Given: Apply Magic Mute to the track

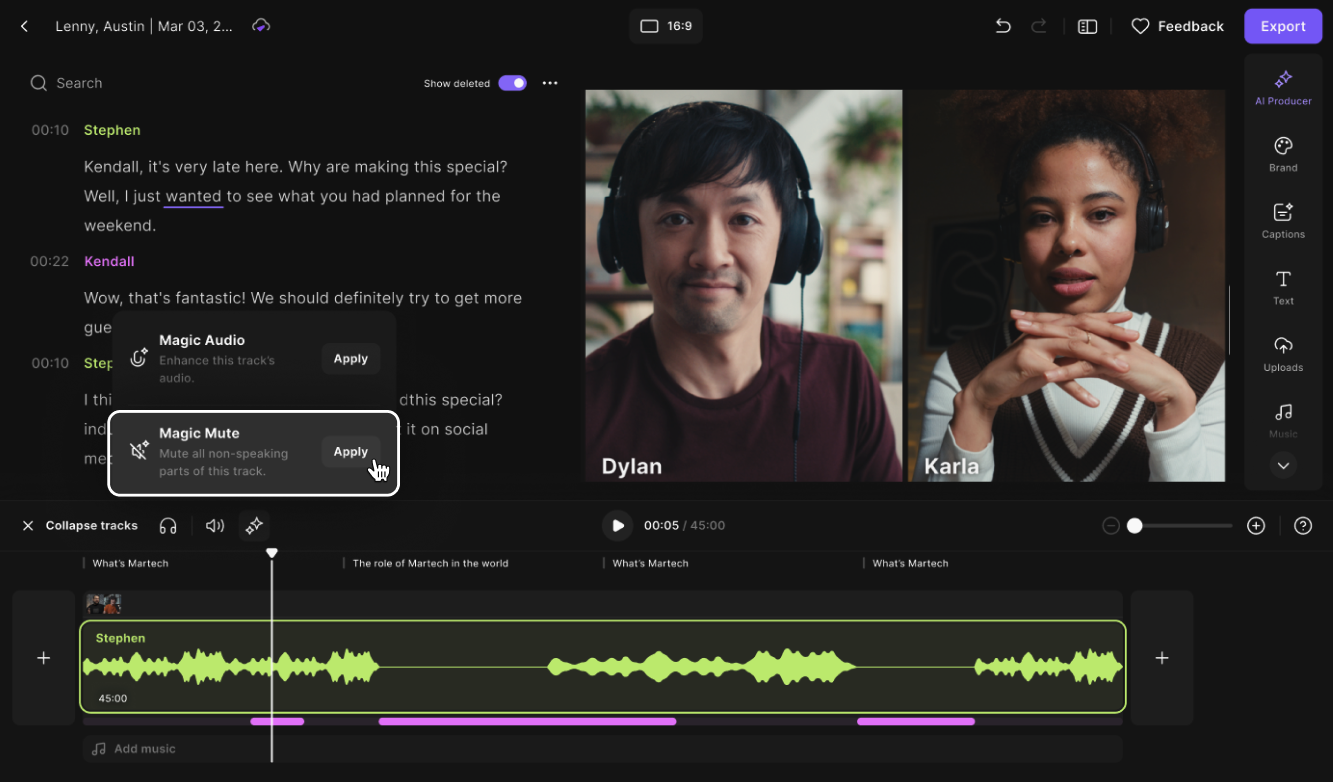Looking at the screenshot, I should 350,452.
